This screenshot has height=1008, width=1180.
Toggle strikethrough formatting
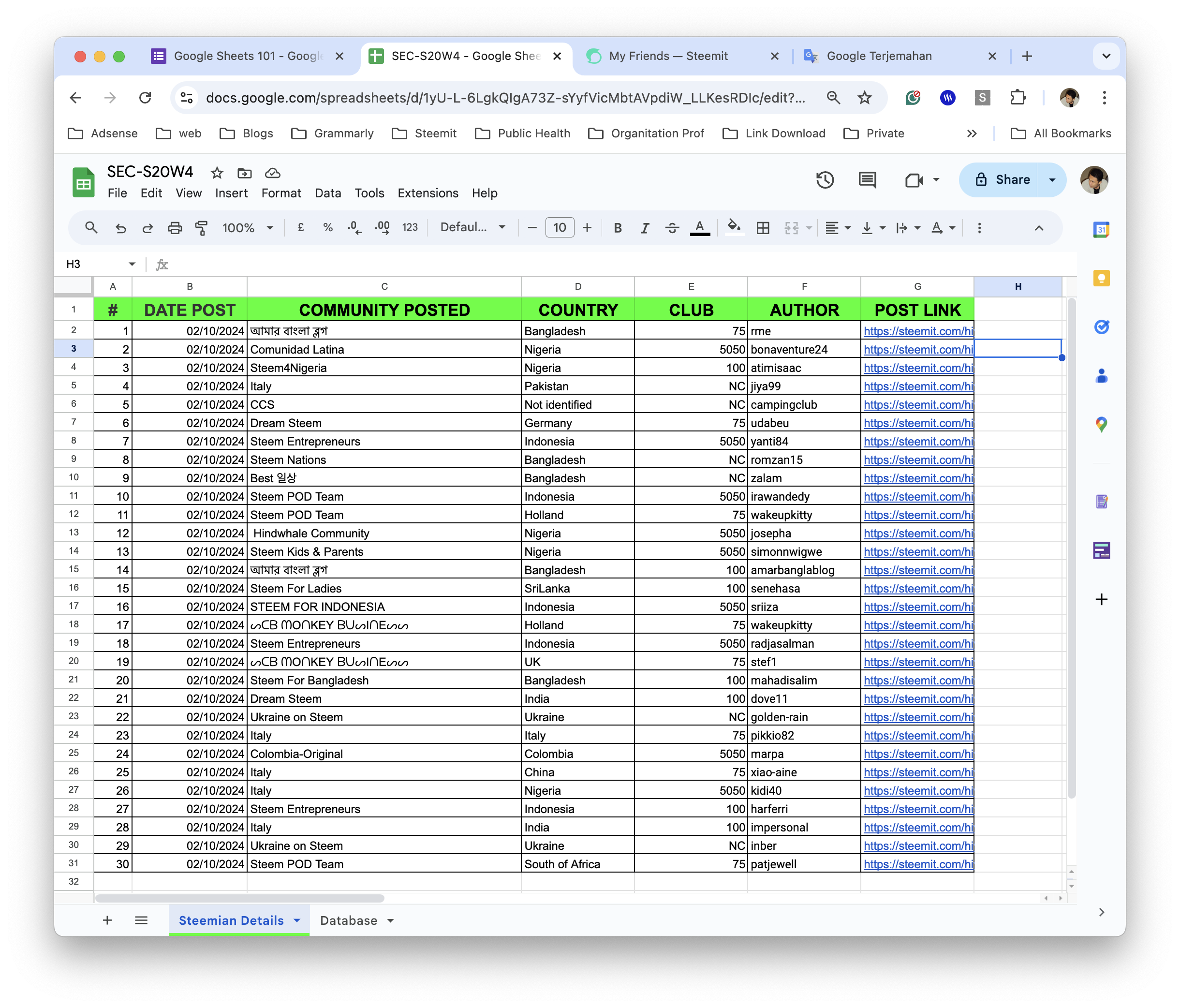point(672,228)
